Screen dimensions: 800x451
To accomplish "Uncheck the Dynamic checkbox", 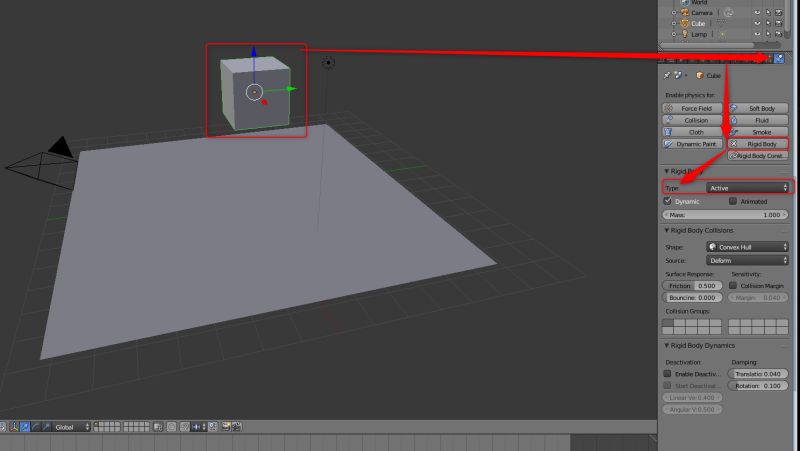I will (667, 201).
